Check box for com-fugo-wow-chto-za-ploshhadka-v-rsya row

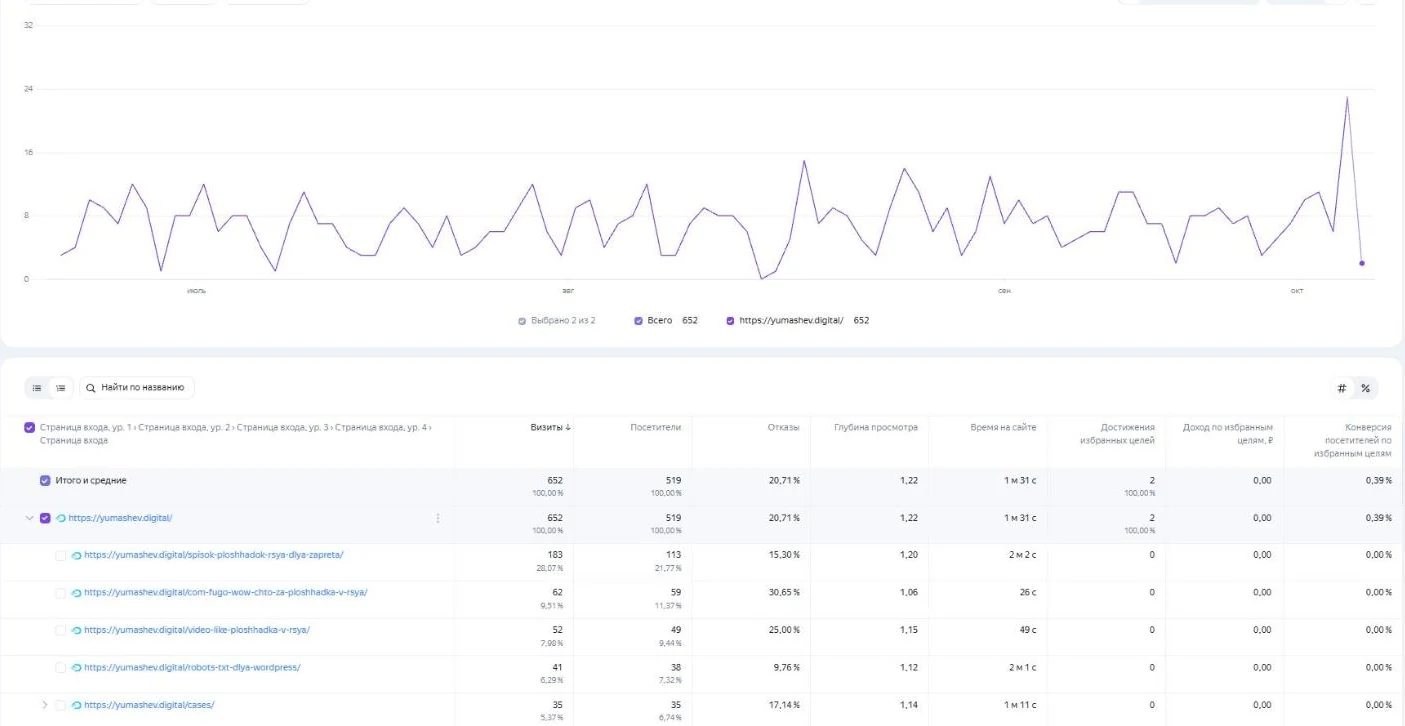61,593
